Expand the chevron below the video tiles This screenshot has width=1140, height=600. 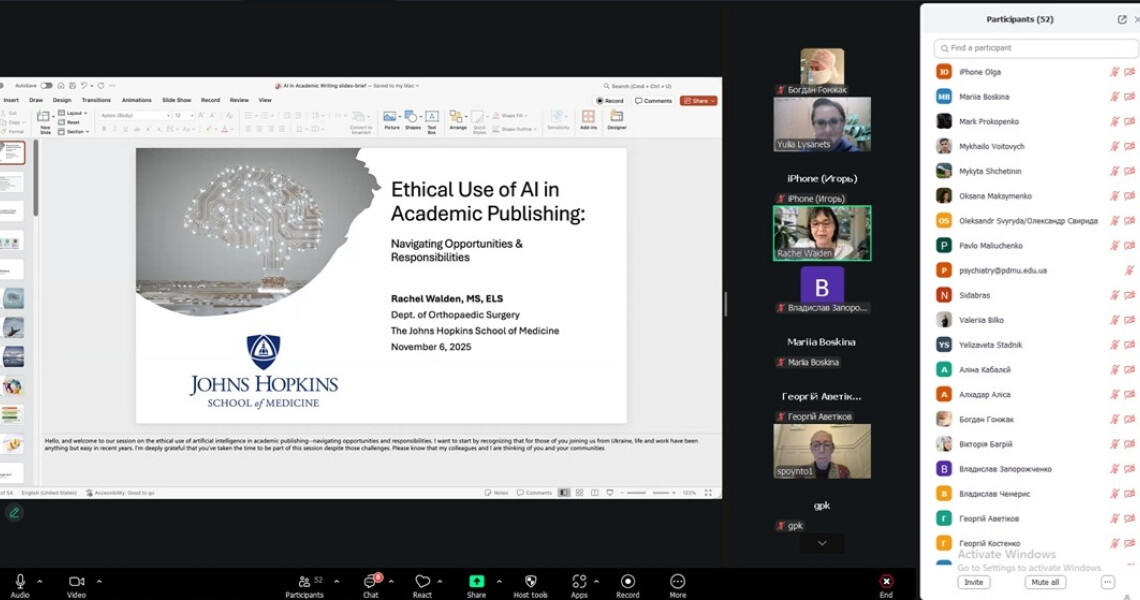click(x=821, y=543)
